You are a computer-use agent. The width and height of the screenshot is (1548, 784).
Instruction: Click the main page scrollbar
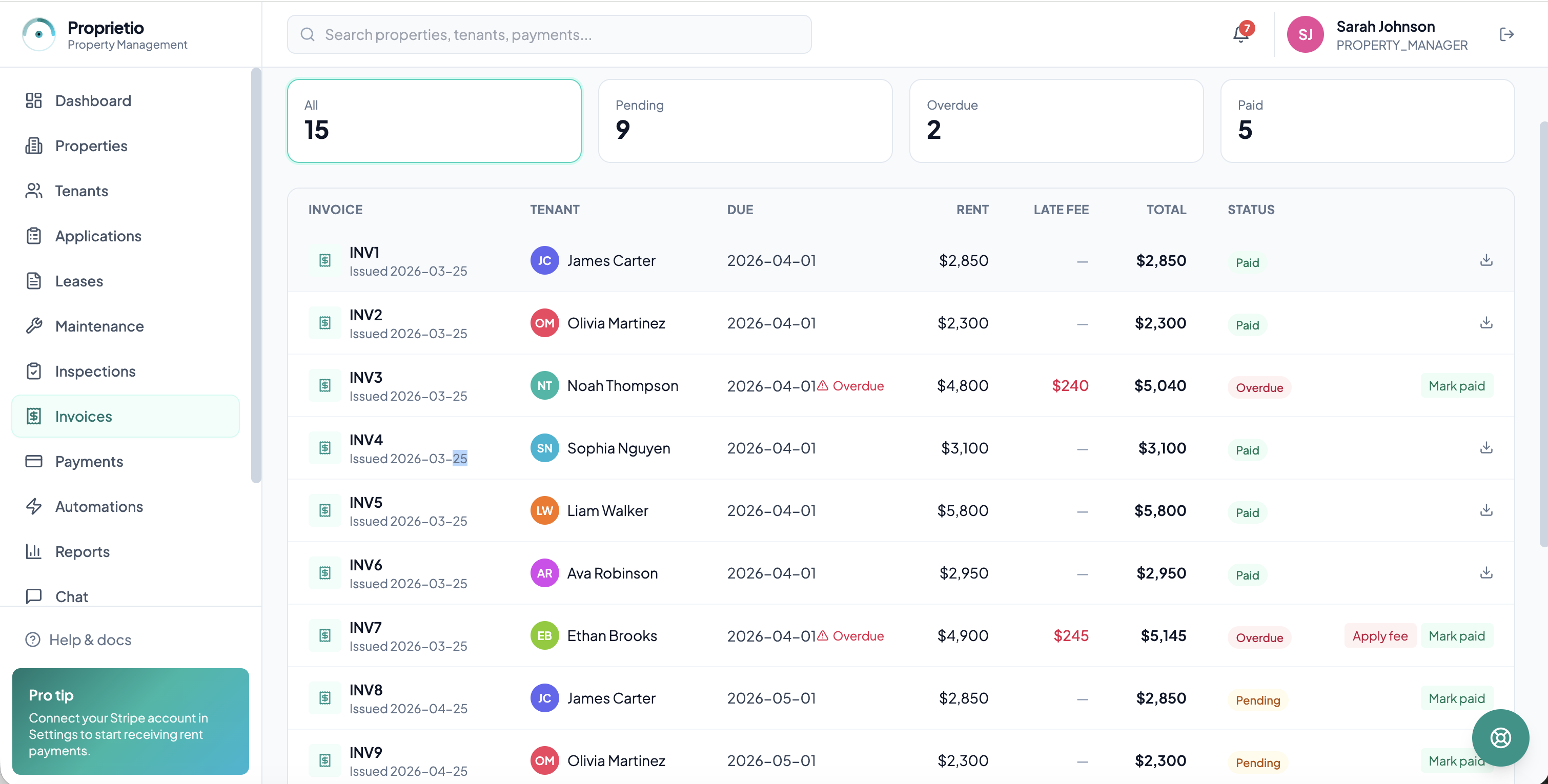click(1543, 334)
